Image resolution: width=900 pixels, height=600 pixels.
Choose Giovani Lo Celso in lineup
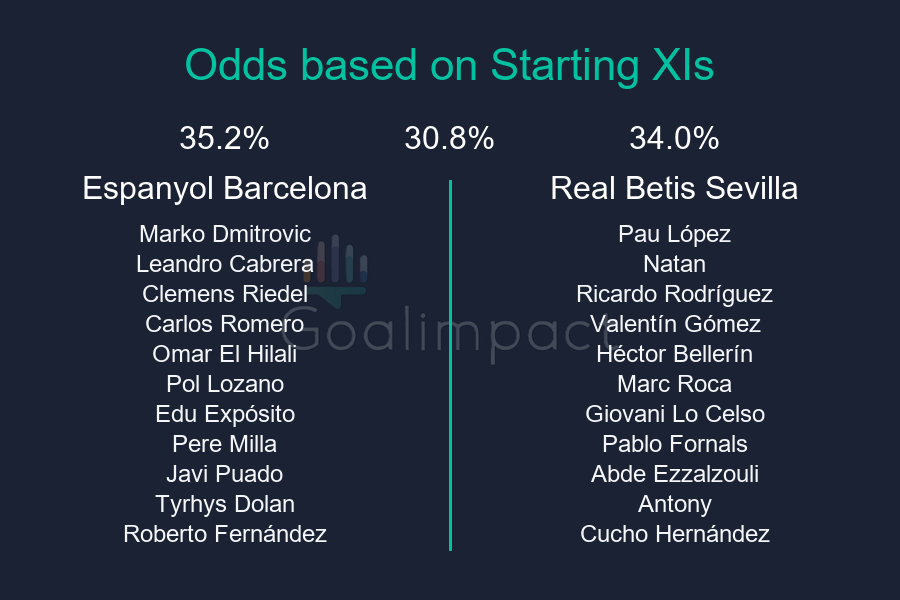pos(674,414)
